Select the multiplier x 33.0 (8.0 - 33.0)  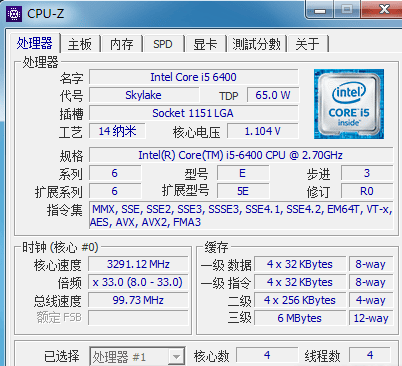138,282
